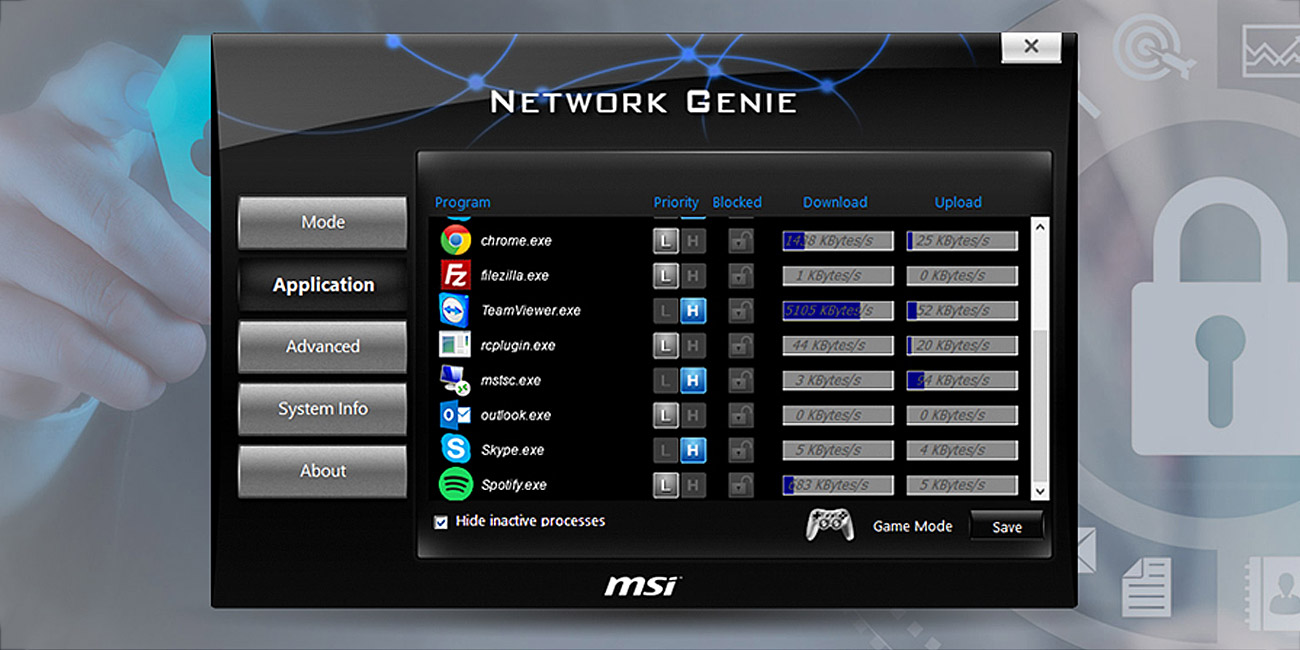The width and height of the screenshot is (1300, 650).
Task: Open the About section
Action: click(x=323, y=471)
